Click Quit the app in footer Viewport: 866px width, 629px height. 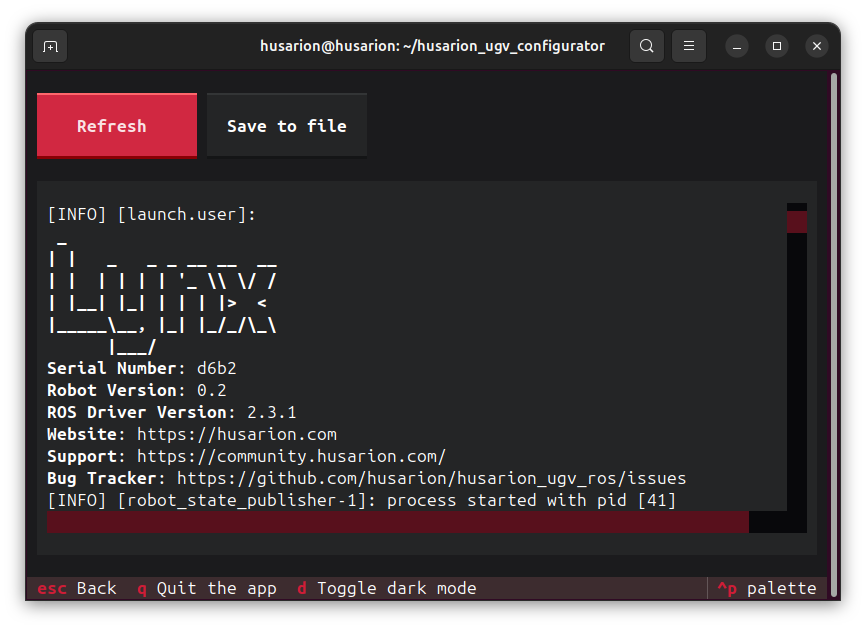pyautogui.click(x=206, y=588)
